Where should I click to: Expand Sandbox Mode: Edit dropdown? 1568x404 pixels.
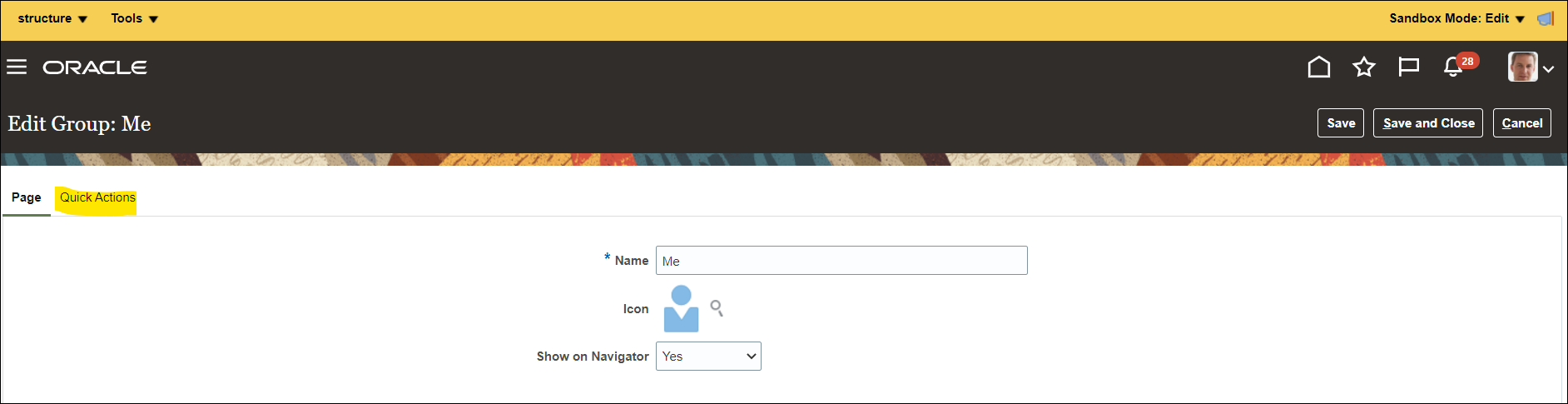[1456, 18]
